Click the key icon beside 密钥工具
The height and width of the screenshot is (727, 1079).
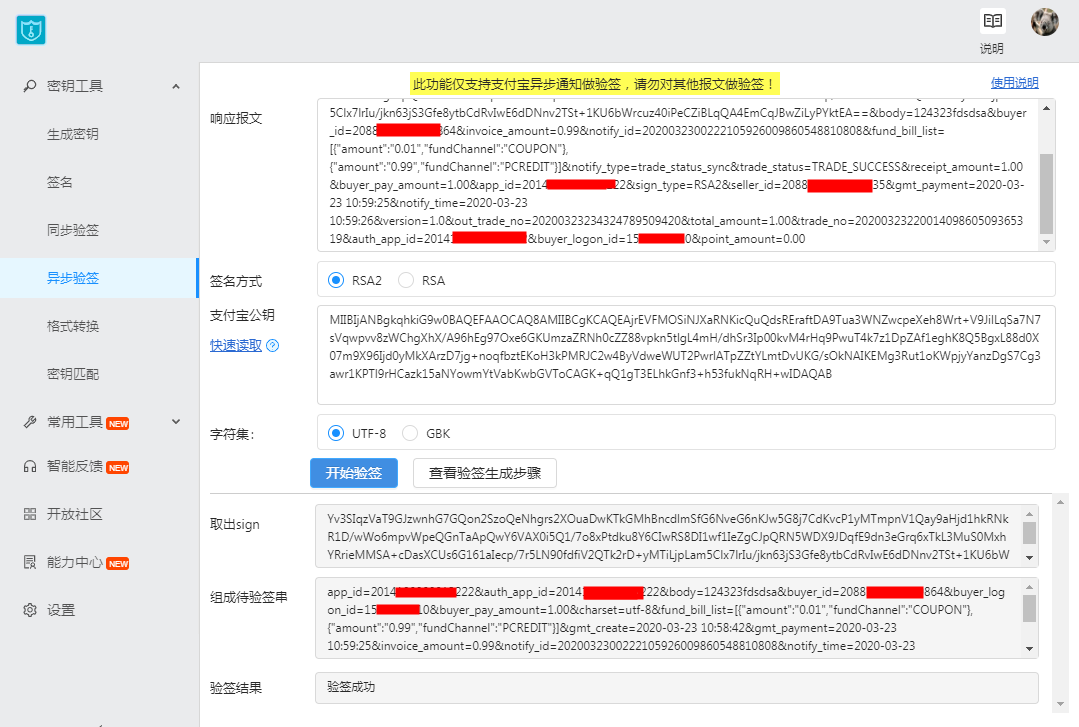pyautogui.click(x=30, y=86)
